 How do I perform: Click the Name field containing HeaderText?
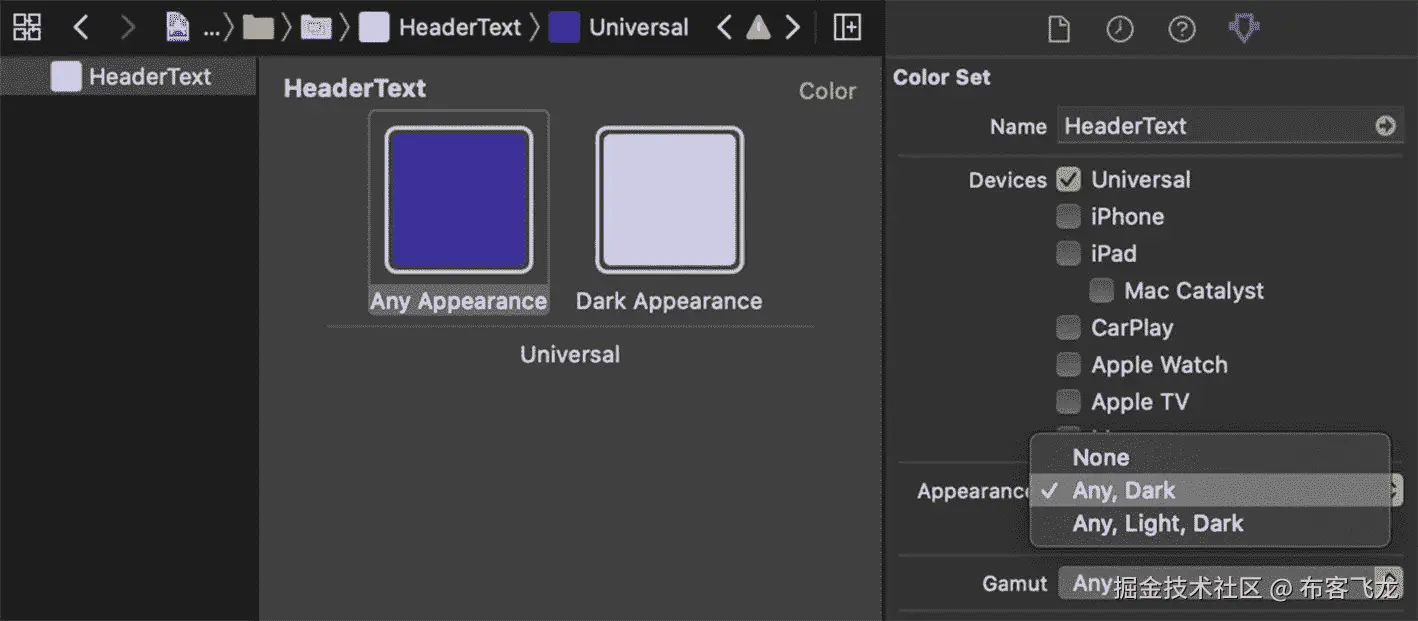(x=1215, y=126)
